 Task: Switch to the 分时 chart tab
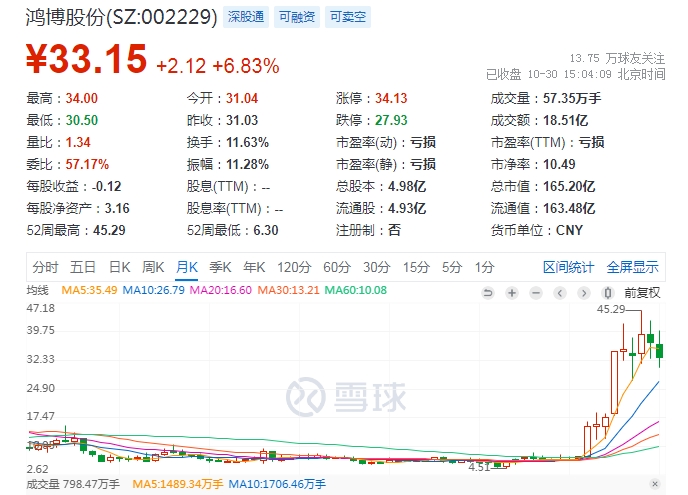[x=45, y=267]
